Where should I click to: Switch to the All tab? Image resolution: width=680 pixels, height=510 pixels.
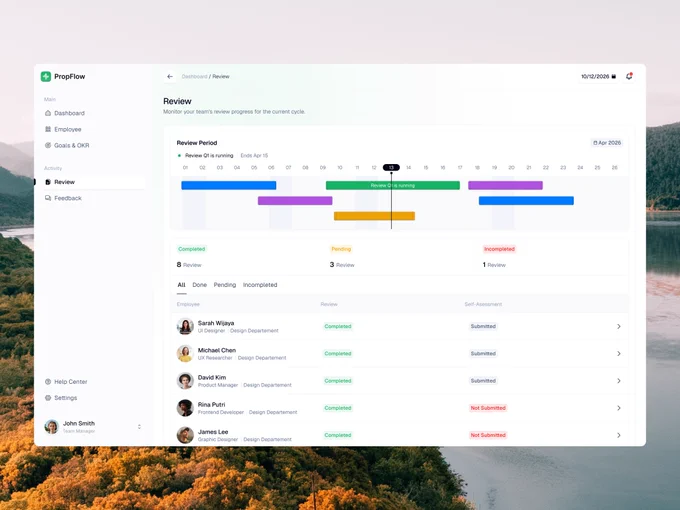click(181, 285)
